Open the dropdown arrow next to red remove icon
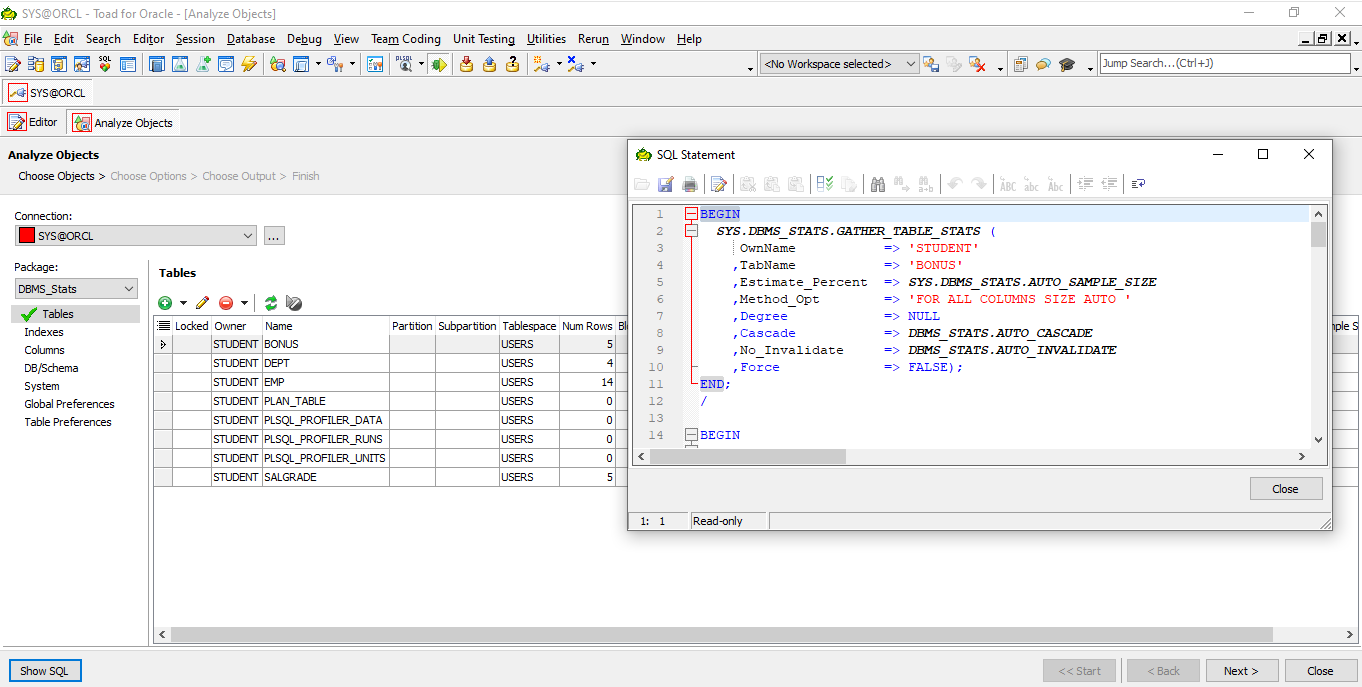The image size is (1362, 687). (x=244, y=303)
